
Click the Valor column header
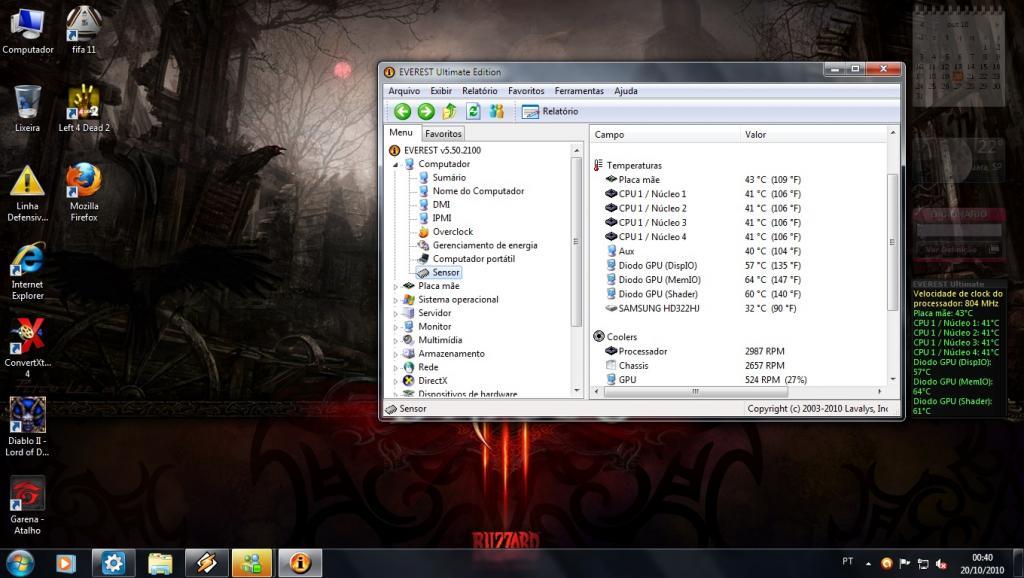pos(814,135)
